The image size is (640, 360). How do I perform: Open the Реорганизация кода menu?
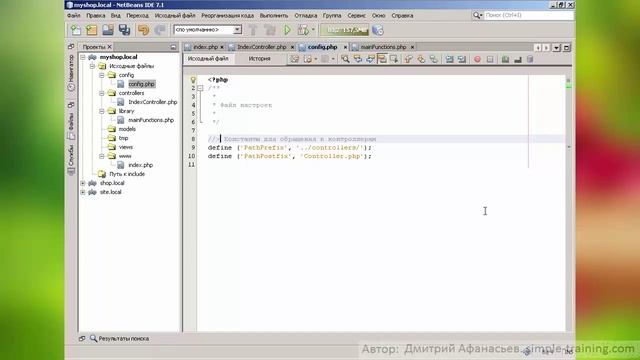pyautogui.click(x=227, y=16)
